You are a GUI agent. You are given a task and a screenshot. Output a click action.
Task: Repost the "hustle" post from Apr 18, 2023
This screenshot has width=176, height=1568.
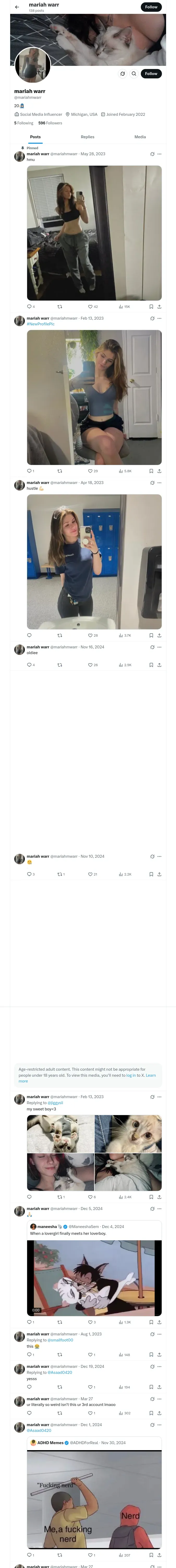[x=59, y=636]
